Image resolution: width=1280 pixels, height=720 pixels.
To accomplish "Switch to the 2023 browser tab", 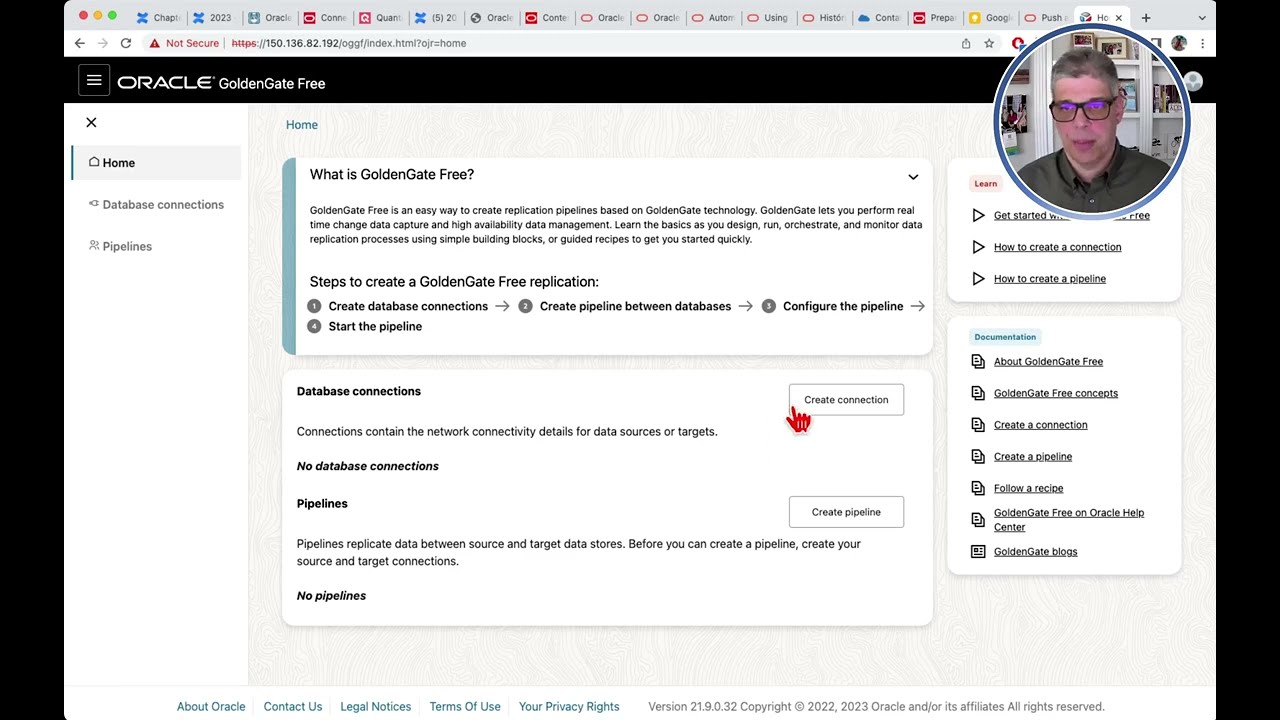I will pos(212,17).
